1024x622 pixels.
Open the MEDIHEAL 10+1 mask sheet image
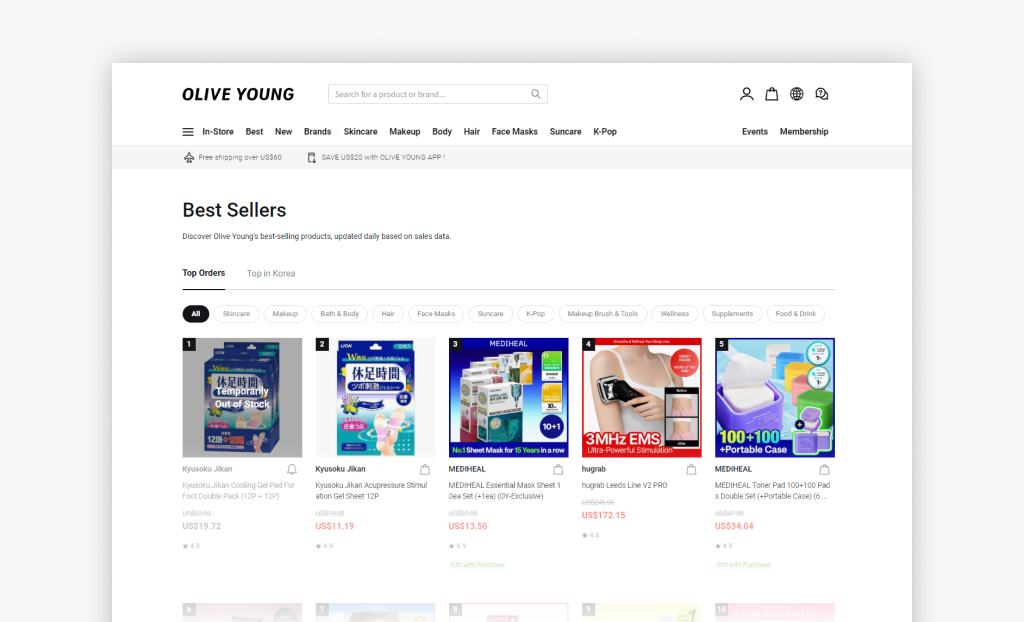point(509,397)
